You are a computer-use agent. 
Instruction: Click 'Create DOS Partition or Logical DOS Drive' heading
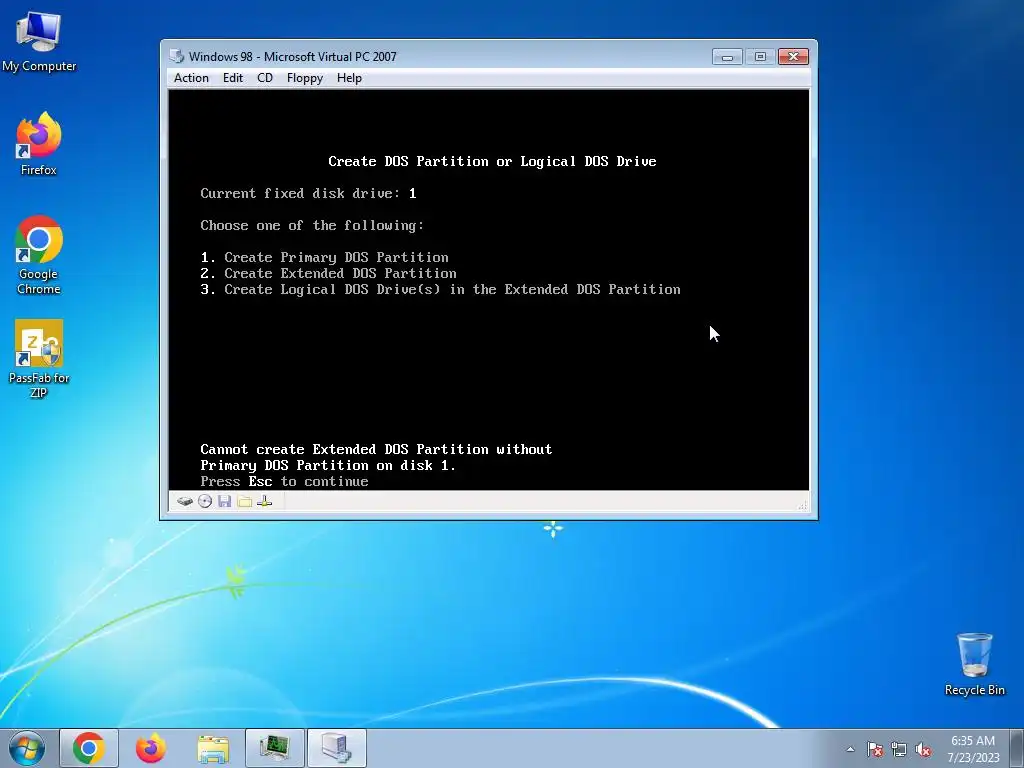coord(492,161)
